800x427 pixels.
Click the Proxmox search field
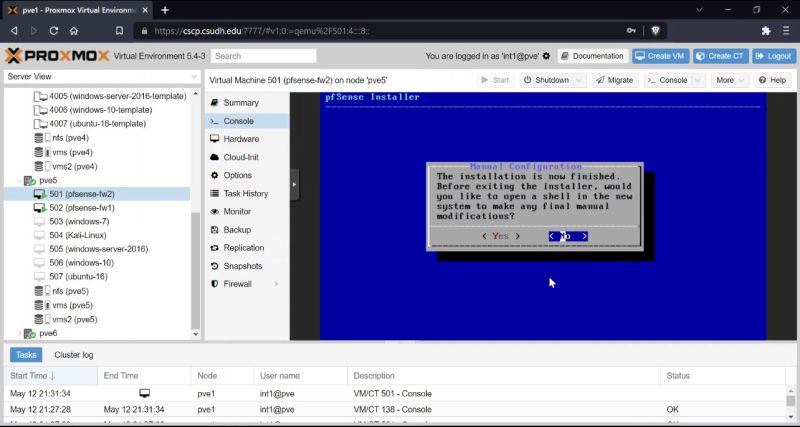click(264, 56)
